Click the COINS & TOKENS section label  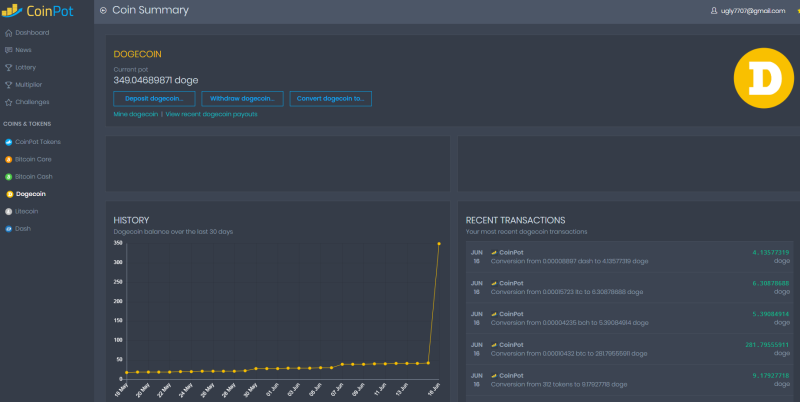pyautogui.click(x=27, y=124)
